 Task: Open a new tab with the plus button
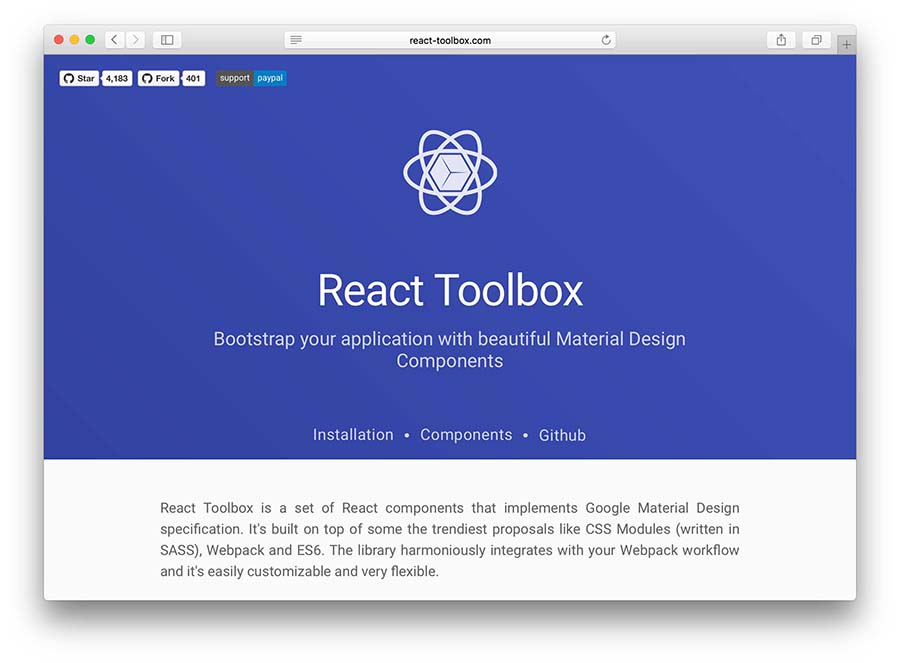click(x=847, y=45)
